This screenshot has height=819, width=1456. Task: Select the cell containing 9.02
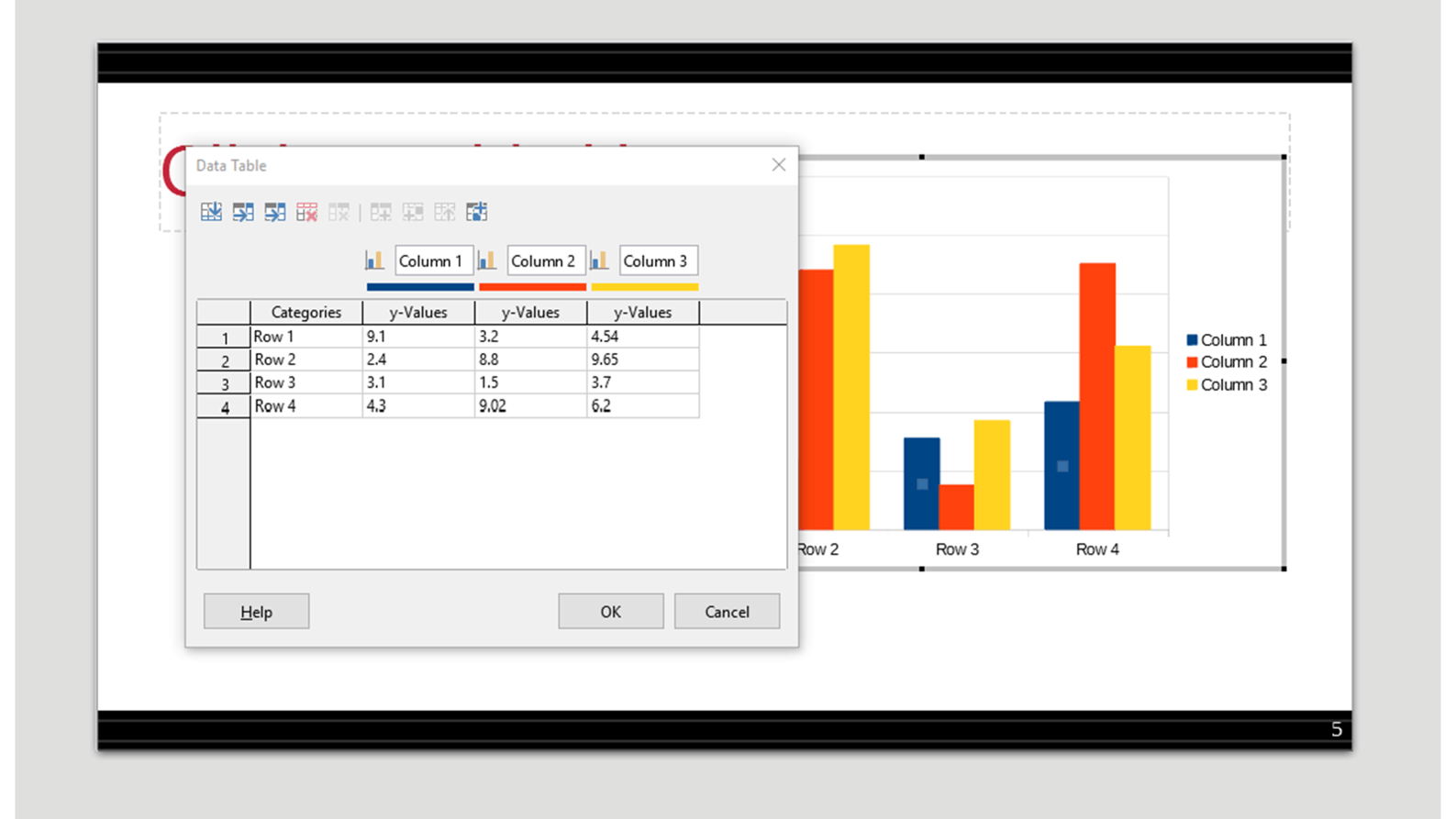[x=531, y=405]
